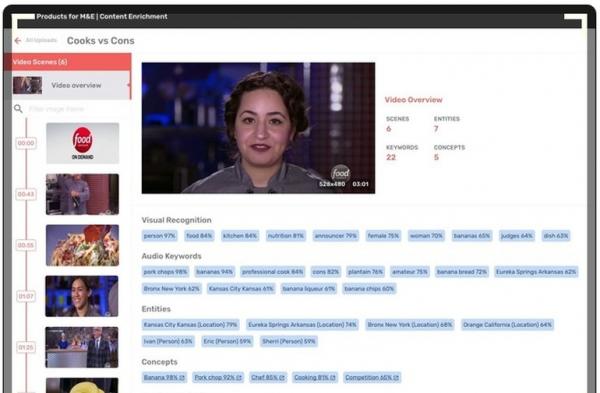Select the Ivan (Person) 63% entity

click(168, 341)
